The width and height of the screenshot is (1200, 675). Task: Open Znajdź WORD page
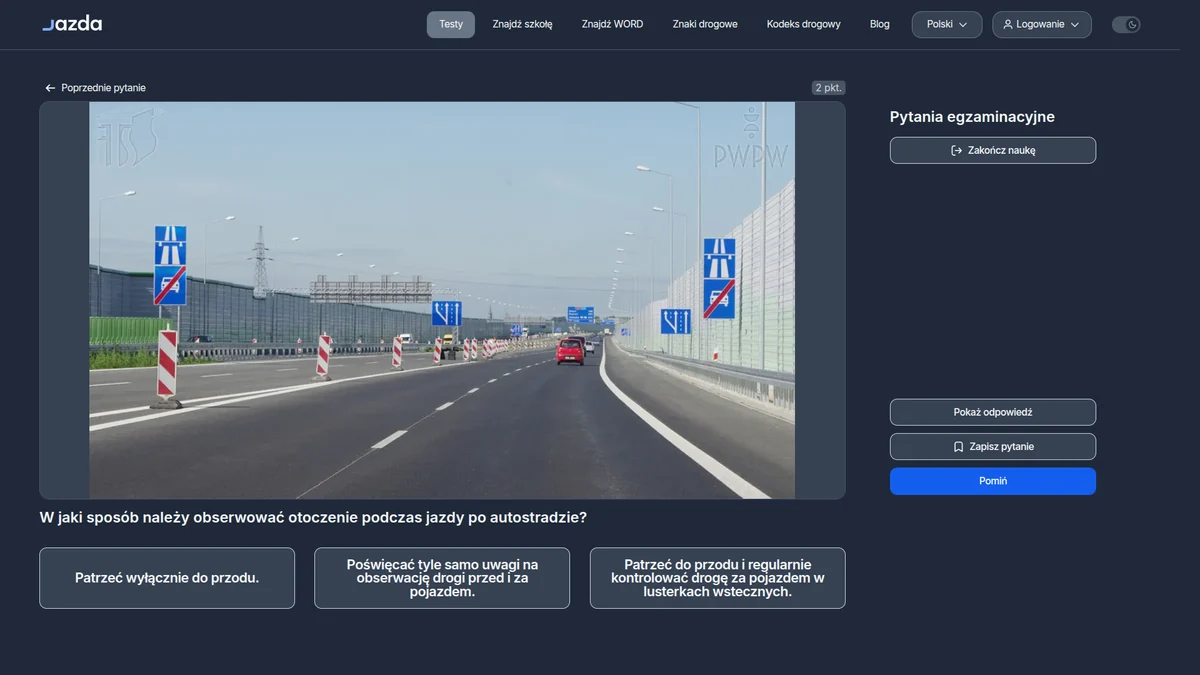click(x=612, y=24)
